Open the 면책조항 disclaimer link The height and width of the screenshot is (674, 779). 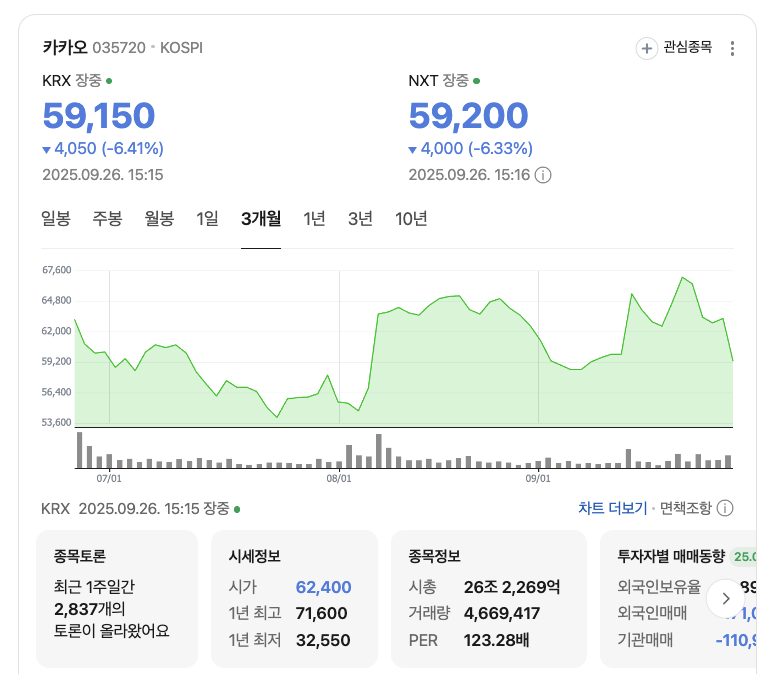coord(685,508)
